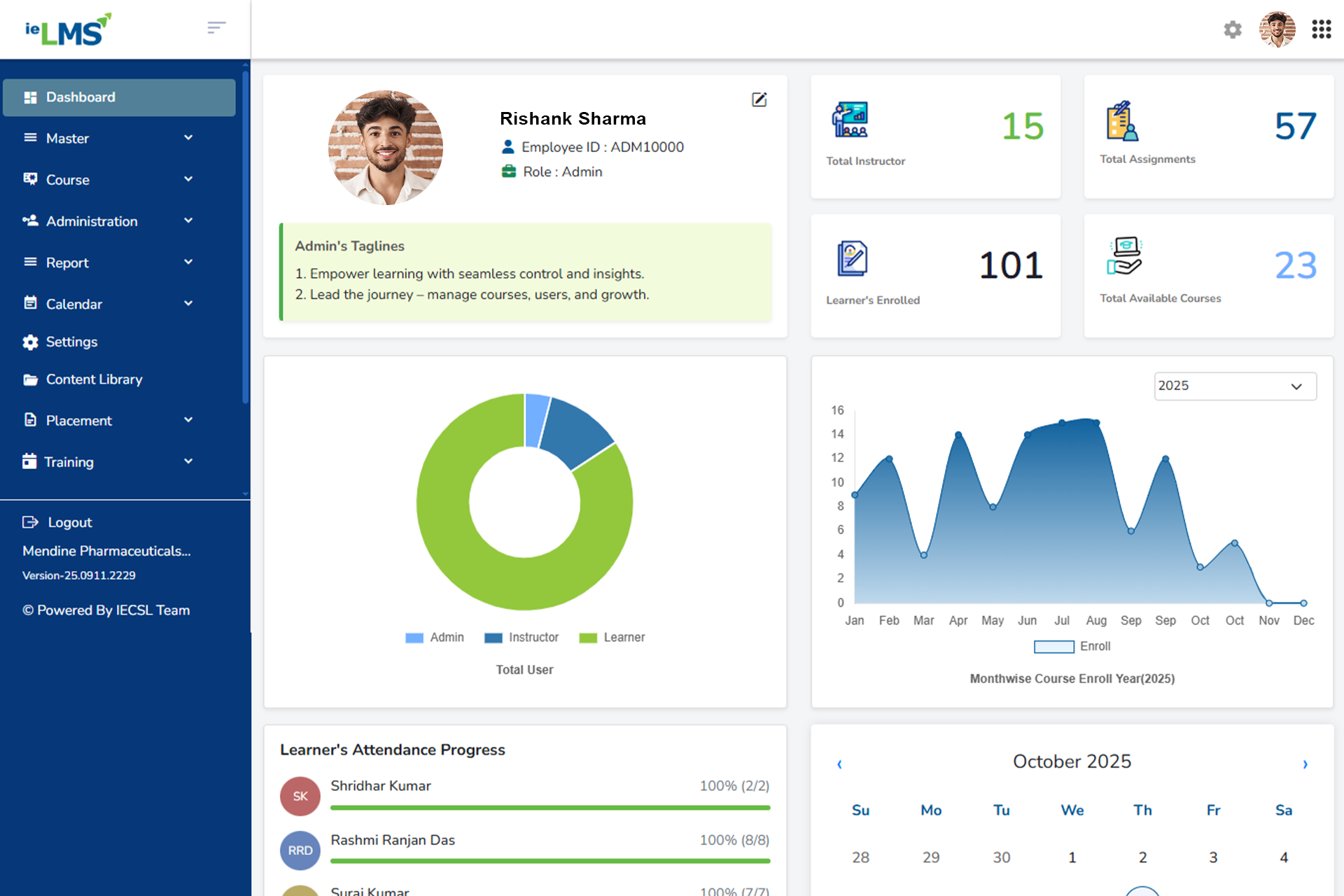Toggle the Learner legend in the donut chart
The image size is (1344, 896).
tap(612, 637)
